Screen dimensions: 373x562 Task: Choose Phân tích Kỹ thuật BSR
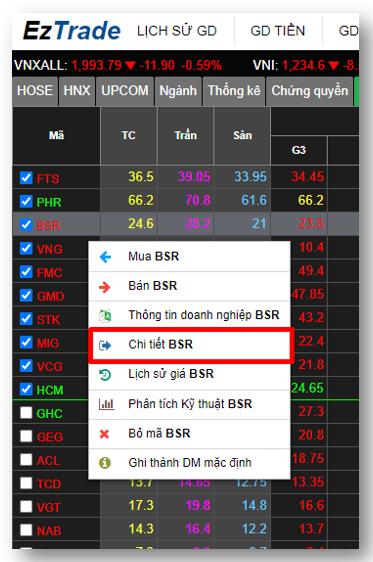189,404
